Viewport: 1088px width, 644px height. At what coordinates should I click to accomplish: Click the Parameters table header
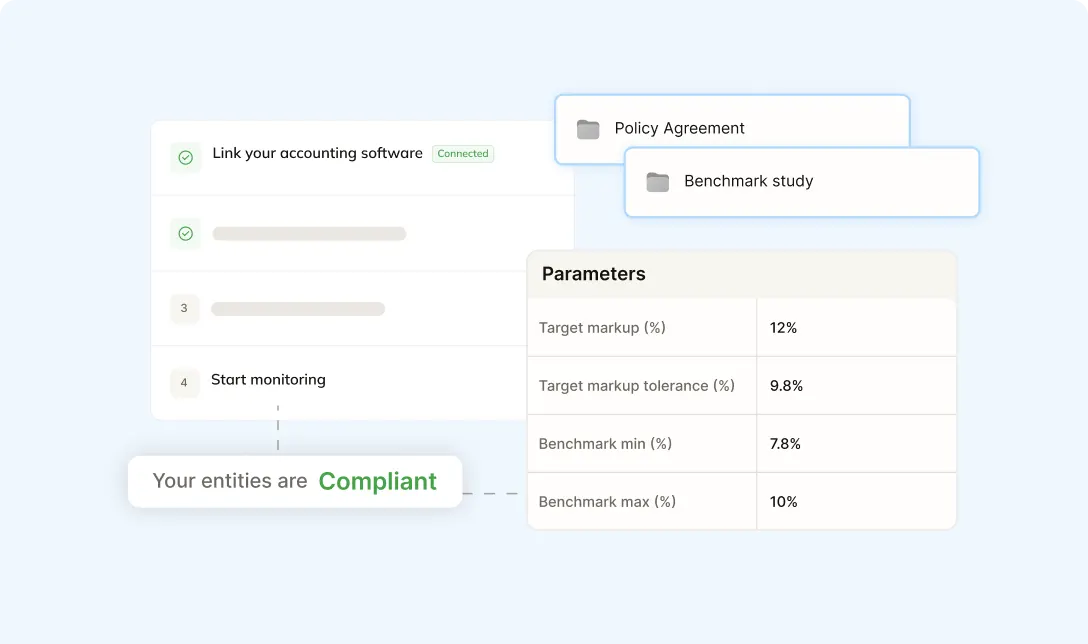[x=594, y=274]
